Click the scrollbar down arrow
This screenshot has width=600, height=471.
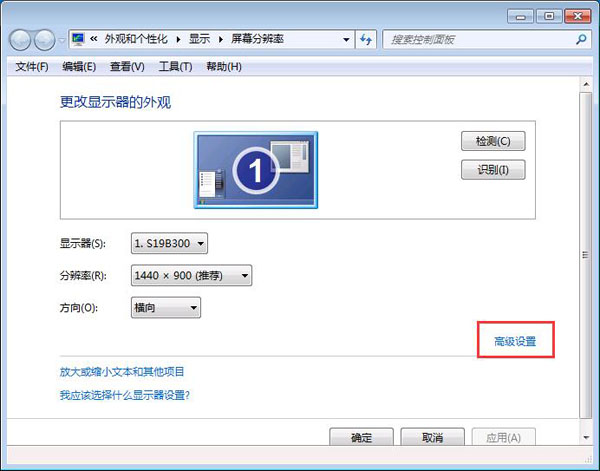pos(586,437)
